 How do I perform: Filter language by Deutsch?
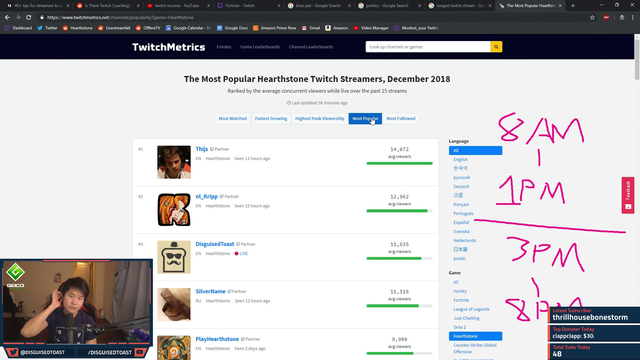(x=461, y=187)
